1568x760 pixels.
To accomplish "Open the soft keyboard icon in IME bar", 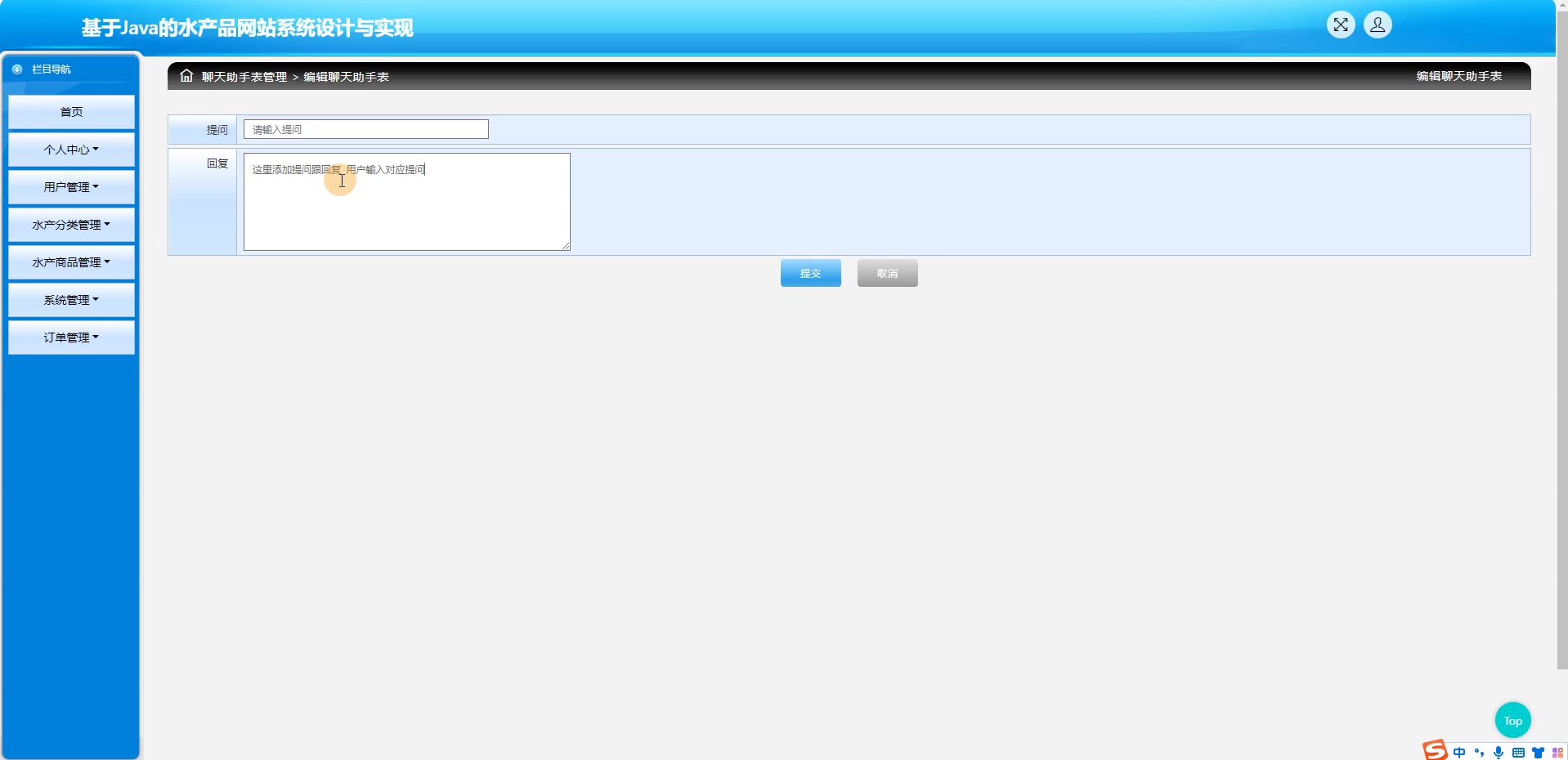I will pos(1518,753).
